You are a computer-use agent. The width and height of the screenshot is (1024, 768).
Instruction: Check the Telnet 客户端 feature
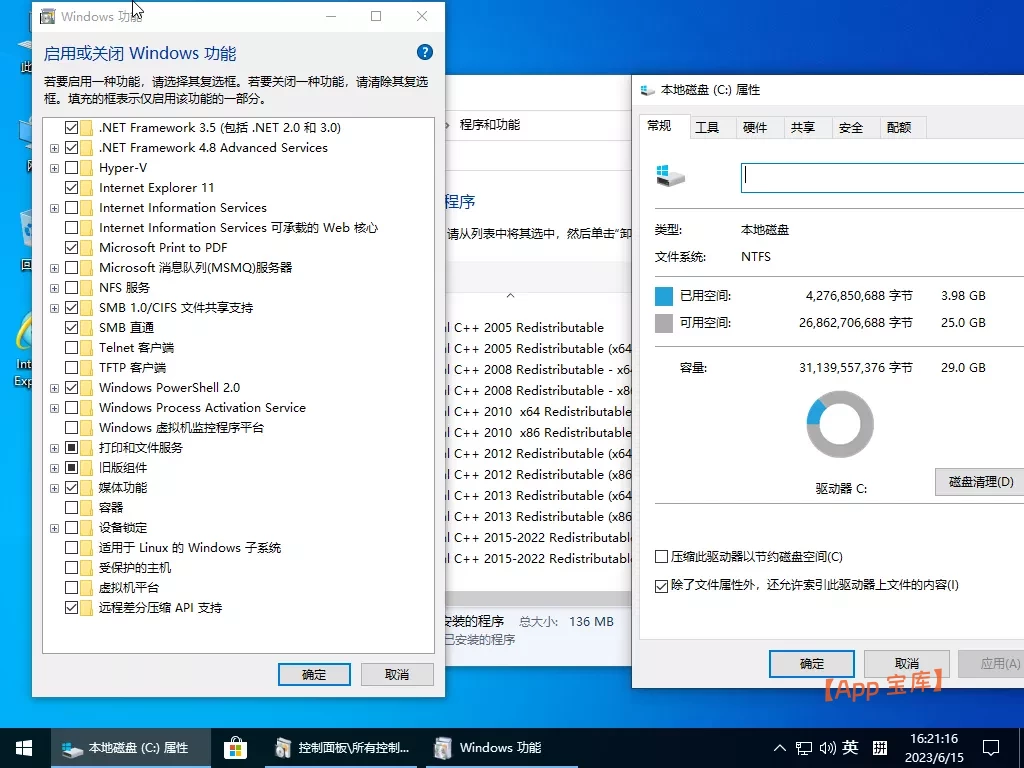tap(71, 347)
